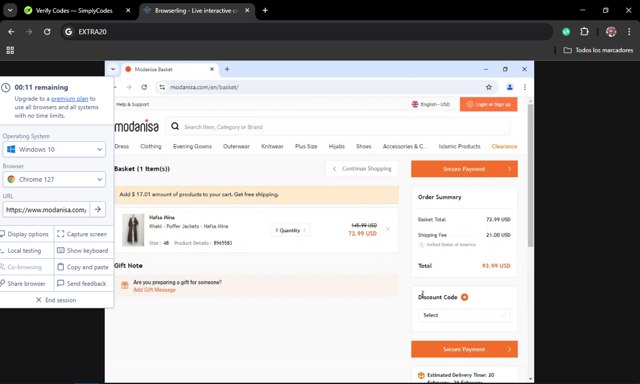Click Show keyboard in Browserling panel
Screen dimensions: 640x384
tap(82, 251)
